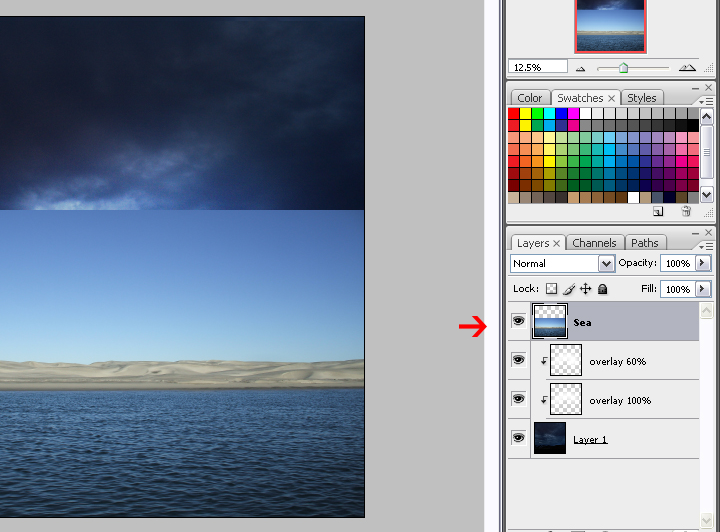The width and height of the screenshot is (720, 532).
Task: Click the lock position move icon
Action: pyautogui.click(x=586, y=289)
